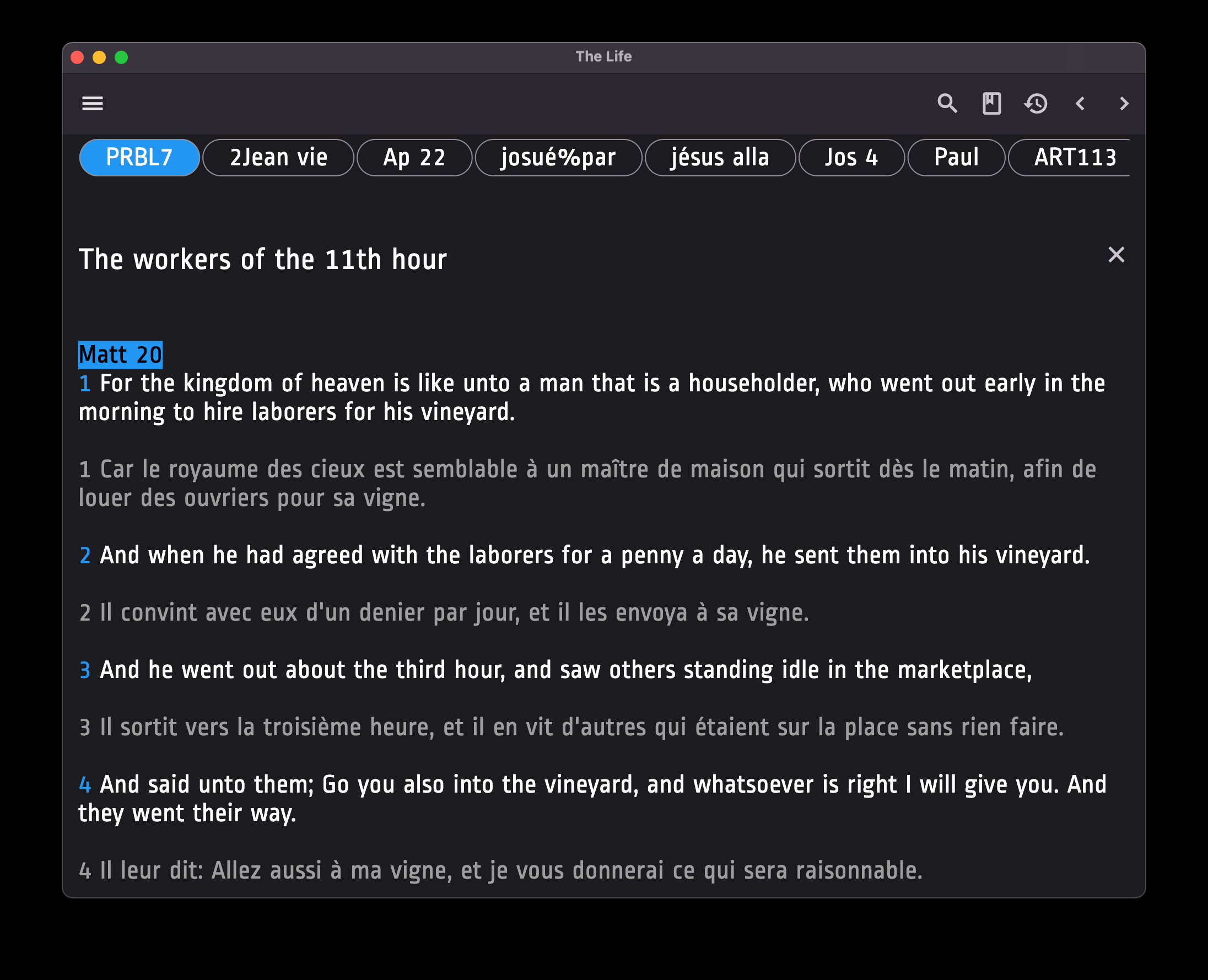Open the Jos 4 tab

851,158
